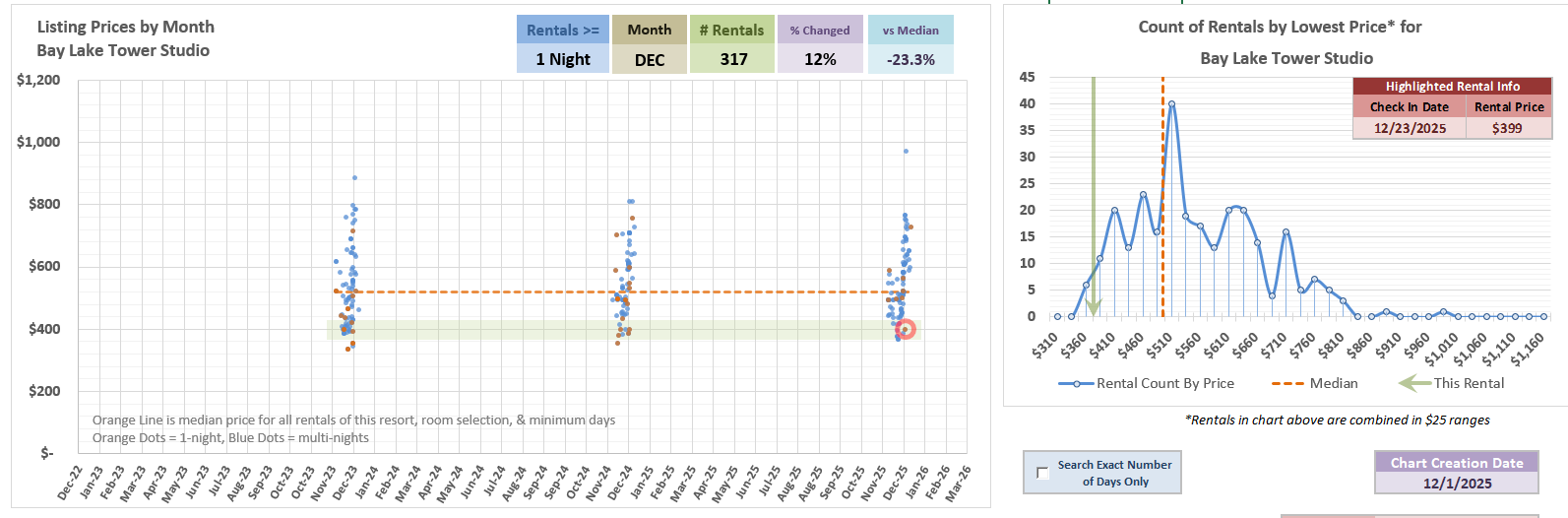
Task: Select the -23.3% vs Median cell
Action: (x=910, y=59)
